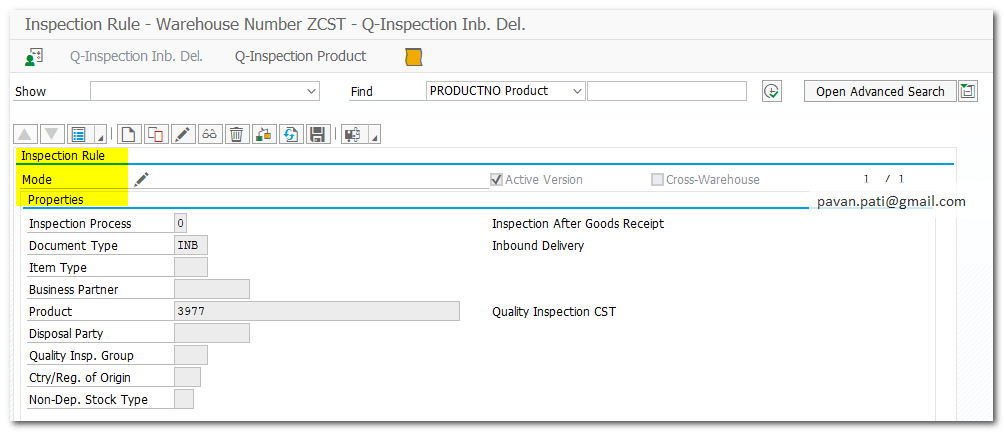Click the Display glasses icon

click(x=209, y=134)
